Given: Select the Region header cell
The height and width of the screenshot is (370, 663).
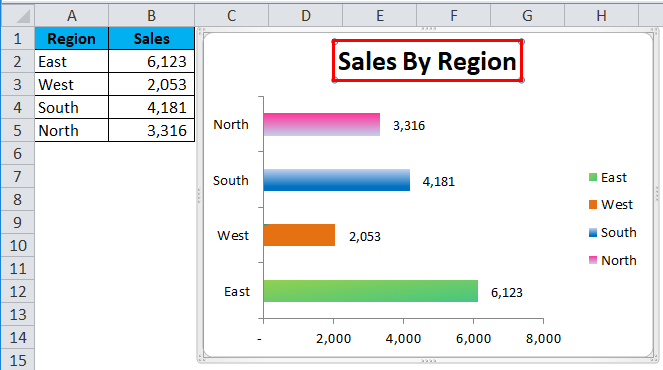Looking at the screenshot, I should click(71, 38).
